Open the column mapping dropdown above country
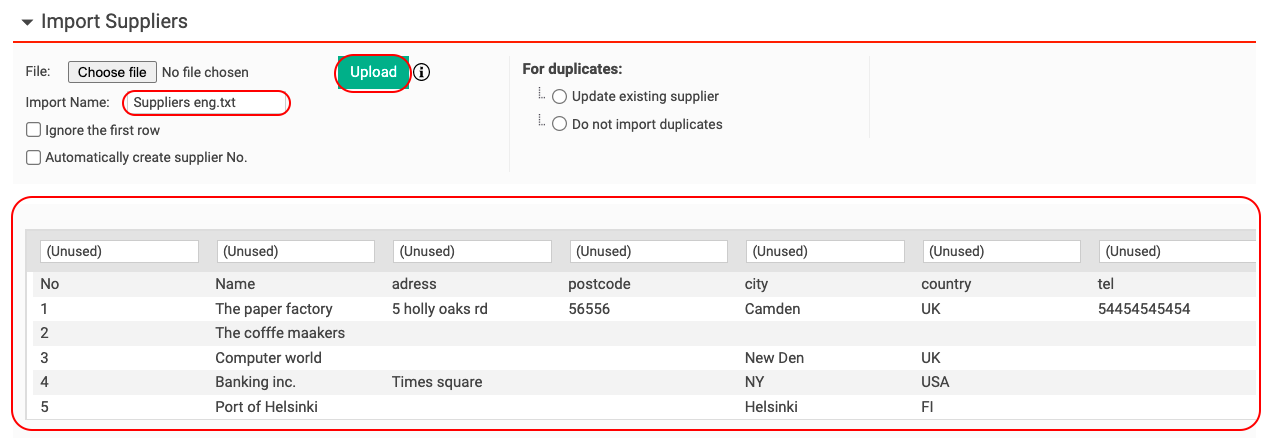 point(1002,251)
